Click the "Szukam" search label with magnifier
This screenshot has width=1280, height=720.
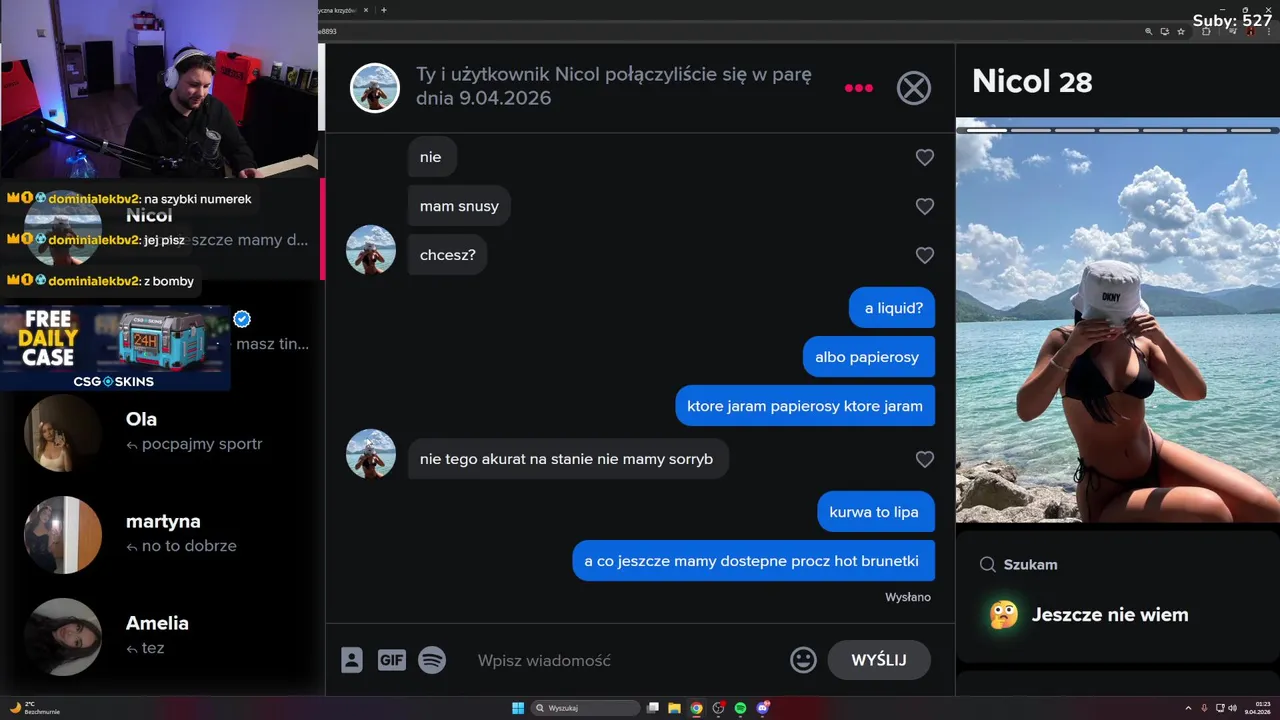click(1018, 564)
